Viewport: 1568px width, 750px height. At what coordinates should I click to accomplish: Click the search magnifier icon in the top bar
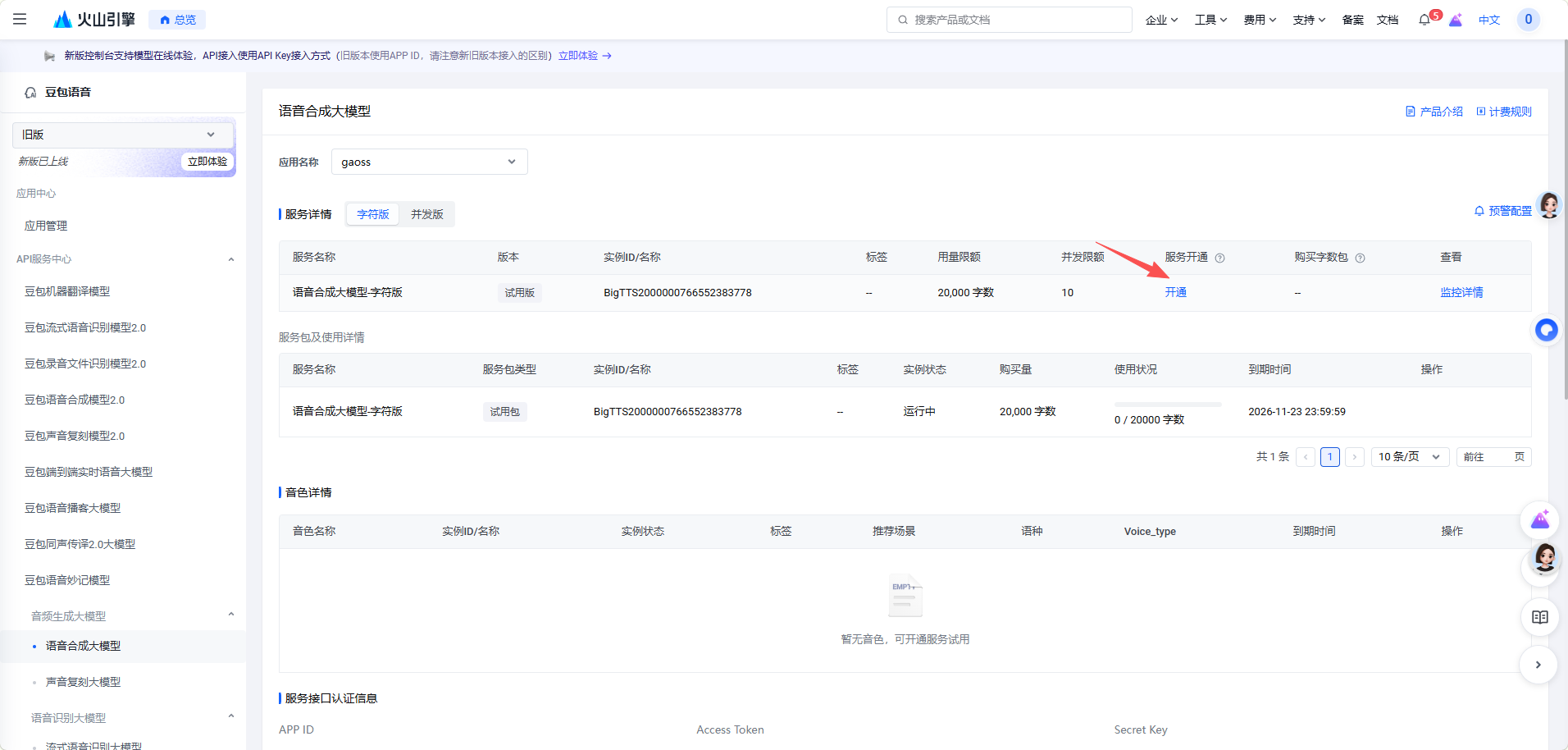[903, 20]
